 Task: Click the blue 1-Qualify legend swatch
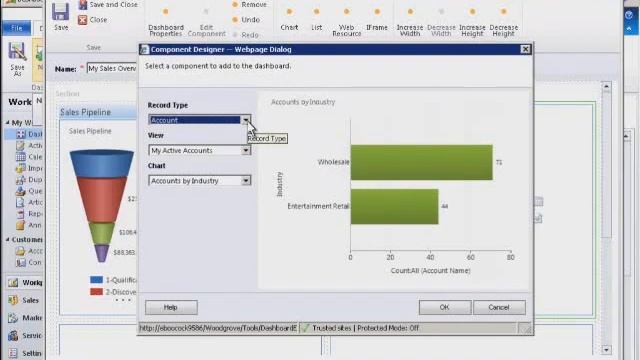click(x=96, y=280)
